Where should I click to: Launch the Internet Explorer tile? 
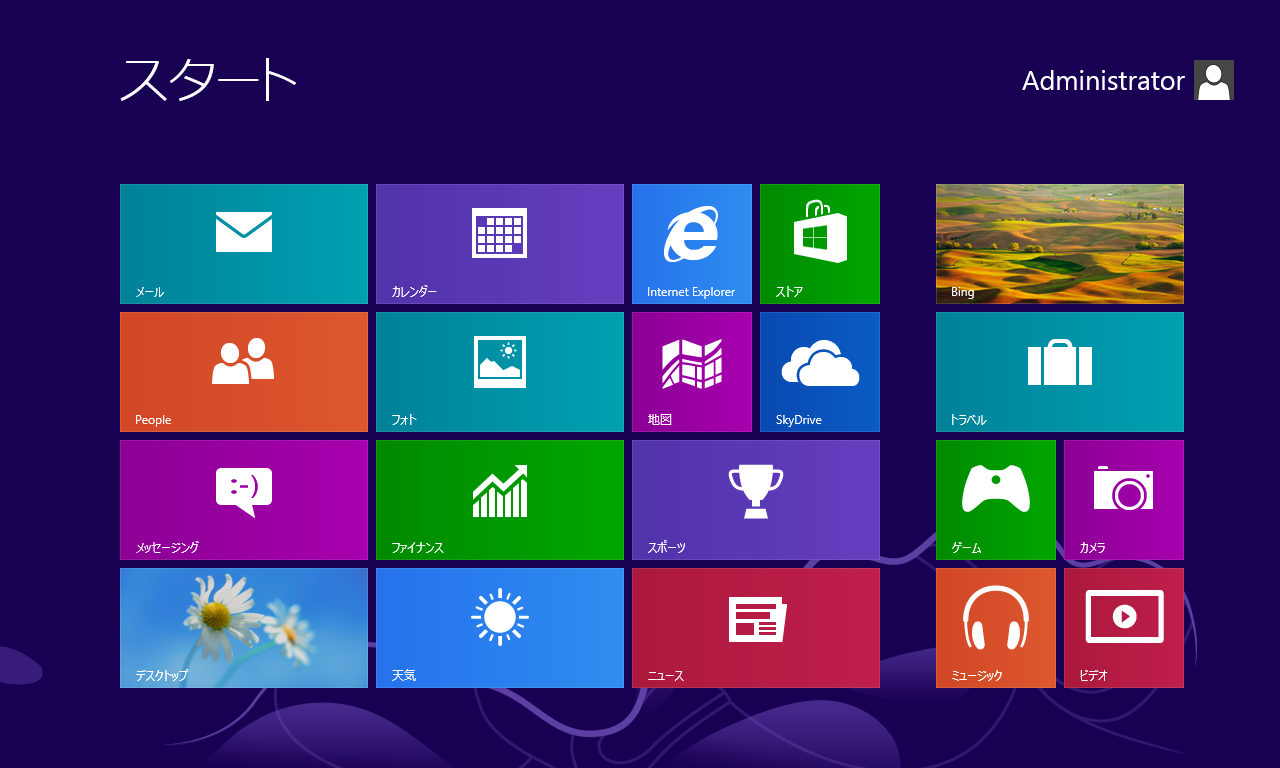point(692,244)
